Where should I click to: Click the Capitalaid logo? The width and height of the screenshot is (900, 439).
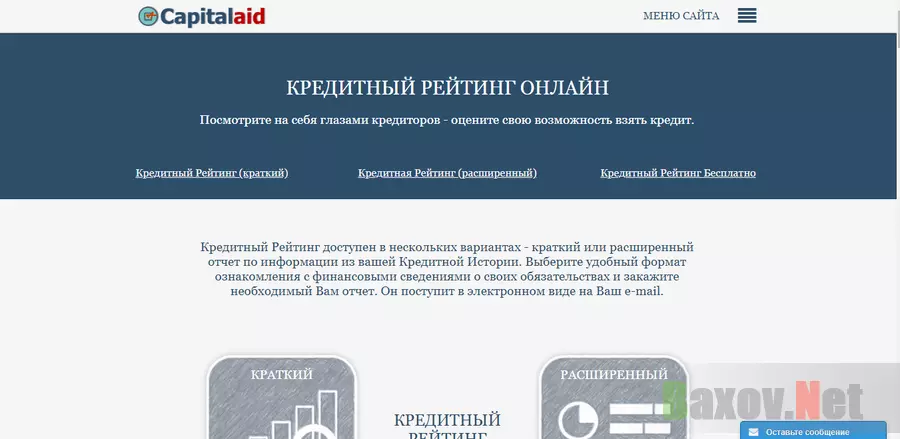(201, 16)
